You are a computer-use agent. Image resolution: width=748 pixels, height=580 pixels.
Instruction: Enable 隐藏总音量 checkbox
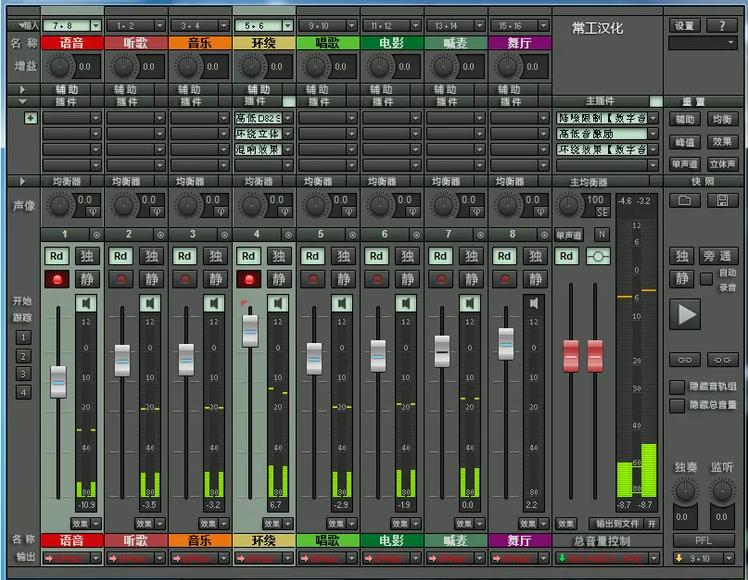point(677,406)
